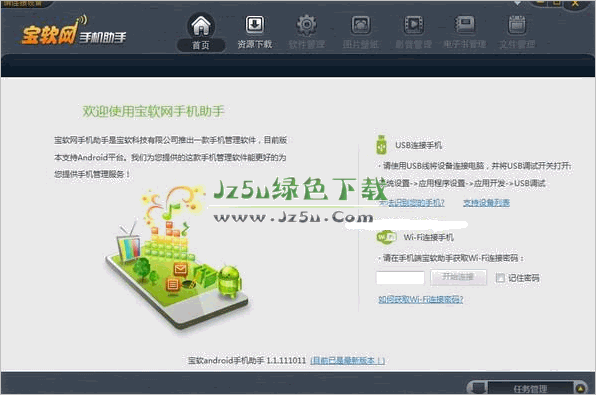Click the 宝软android手机助手 1.1.111011 version text
This screenshot has width=596, height=395.
click(247, 360)
